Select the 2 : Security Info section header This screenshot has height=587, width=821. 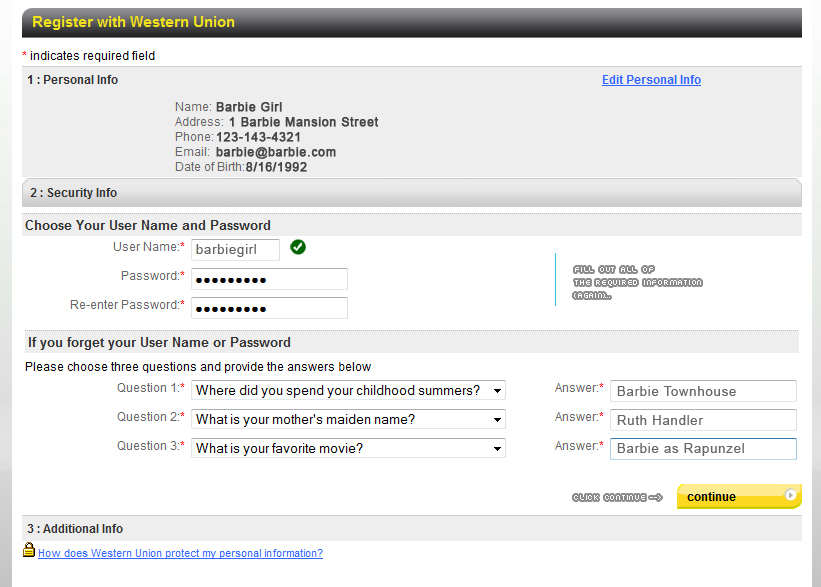click(x=412, y=193)
